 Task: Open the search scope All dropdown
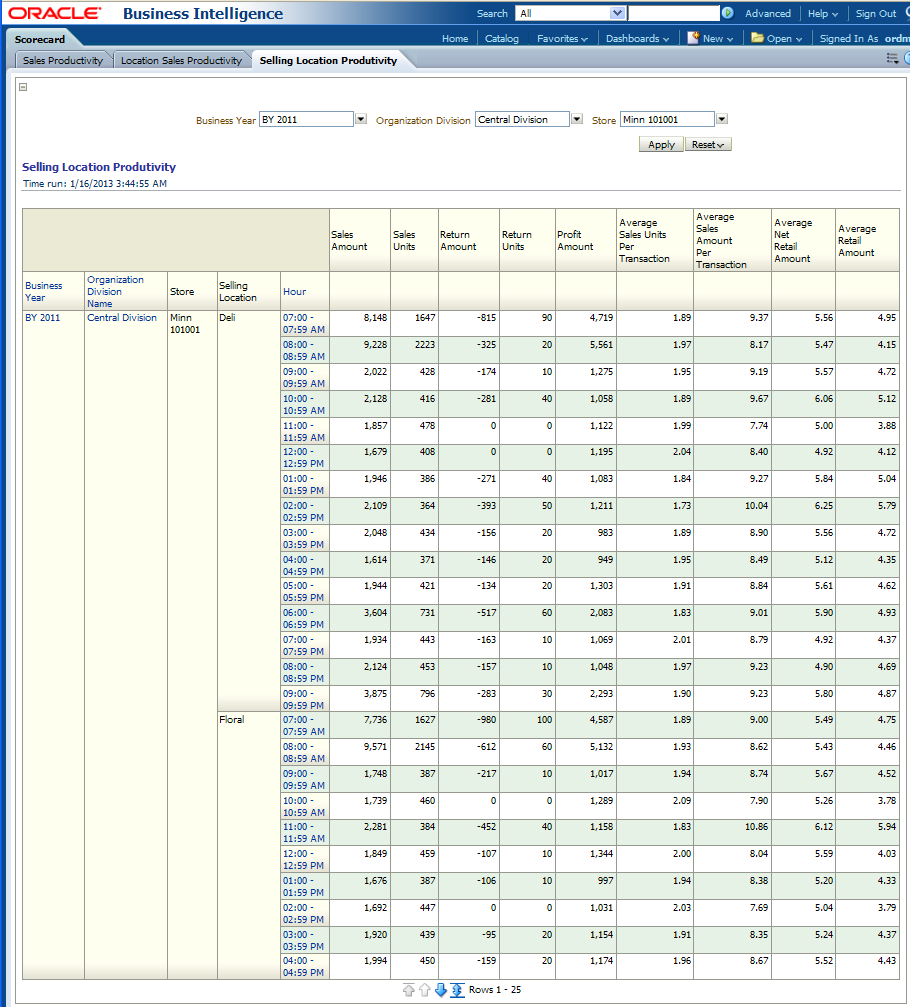(617, 14)
